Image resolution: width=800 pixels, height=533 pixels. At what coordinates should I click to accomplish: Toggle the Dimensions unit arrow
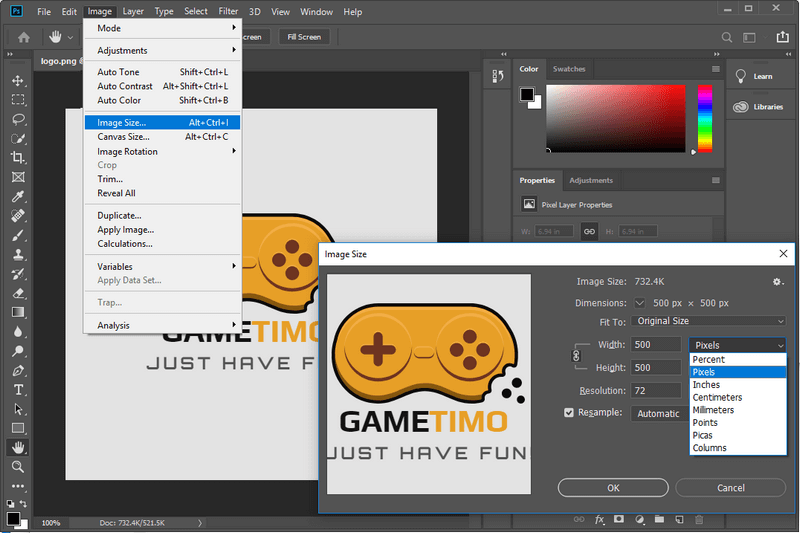[x=639, y=303]
